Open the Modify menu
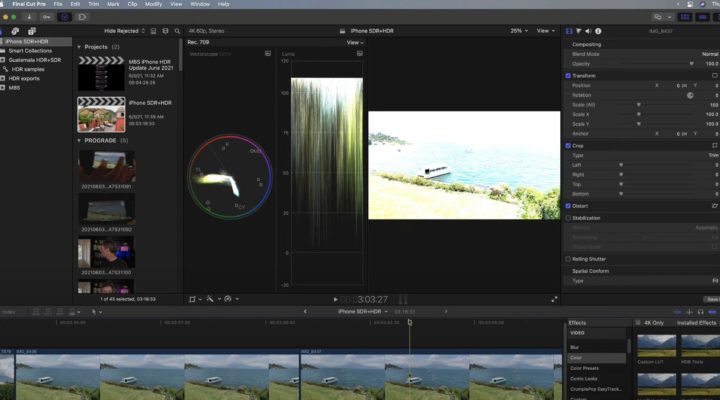 click(153, 4)
